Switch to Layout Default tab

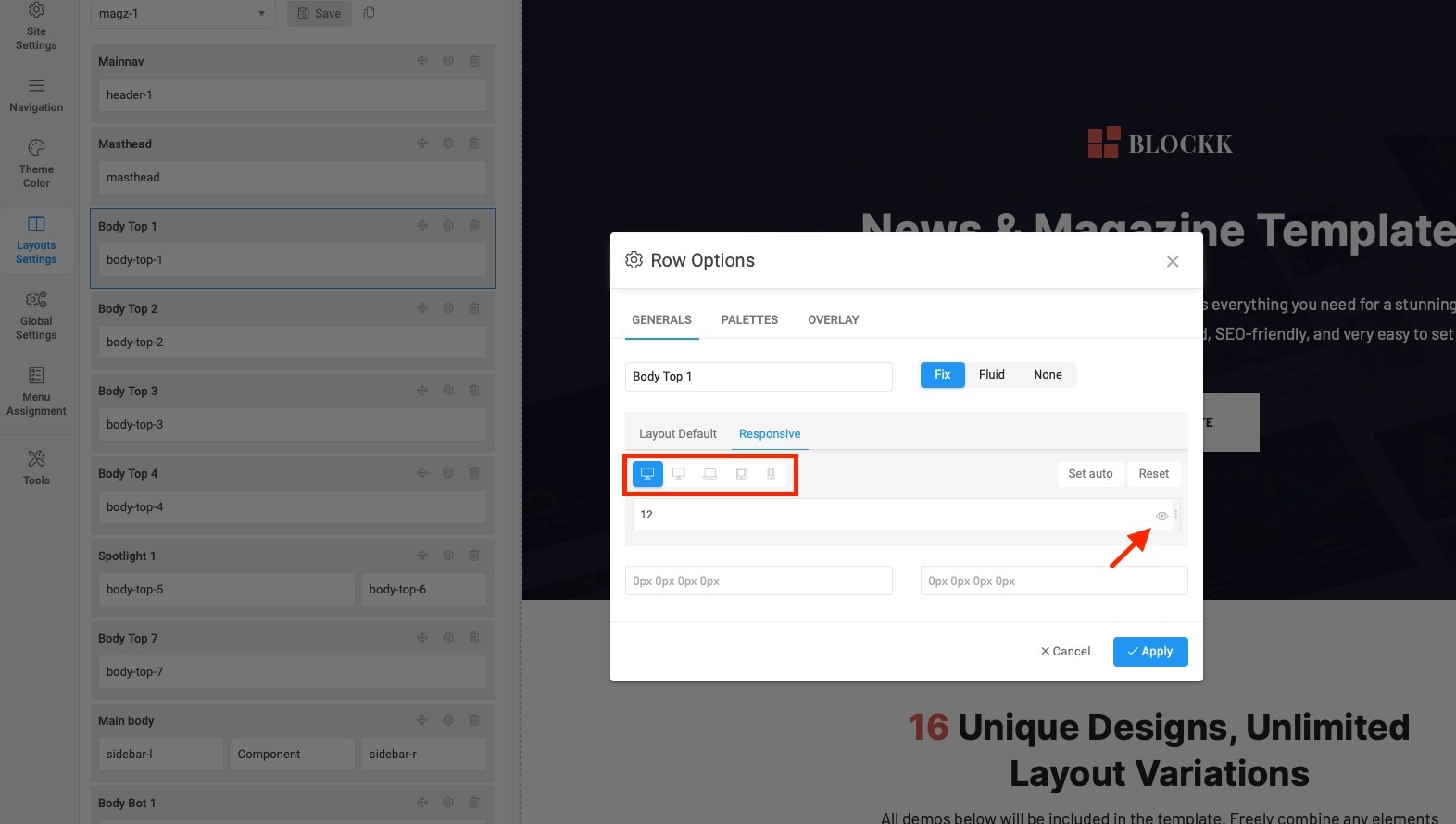click(x=678, y=434)
